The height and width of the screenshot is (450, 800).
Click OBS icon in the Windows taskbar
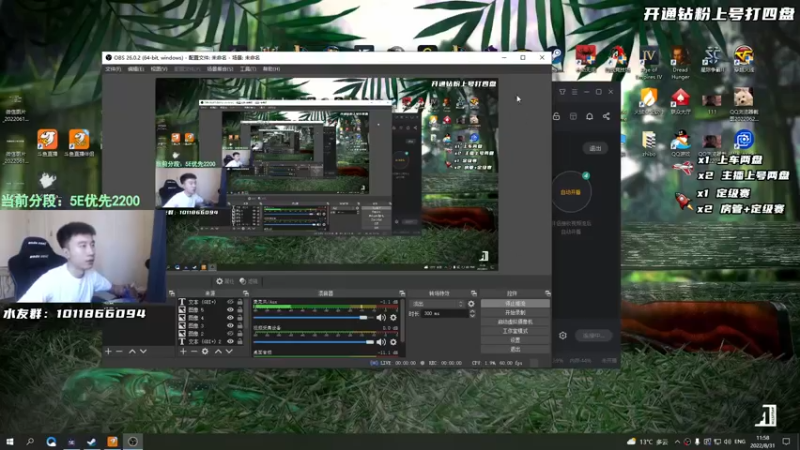[133, 441]
